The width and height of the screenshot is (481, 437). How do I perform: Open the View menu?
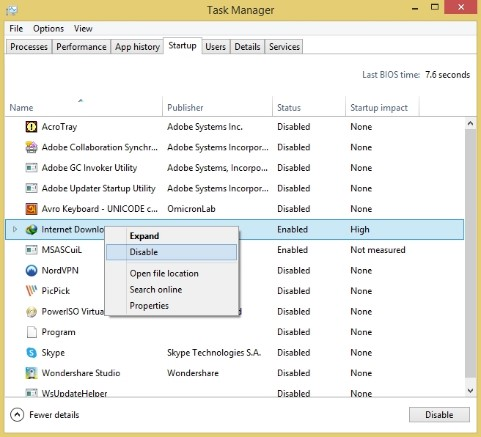coord(83,29)
